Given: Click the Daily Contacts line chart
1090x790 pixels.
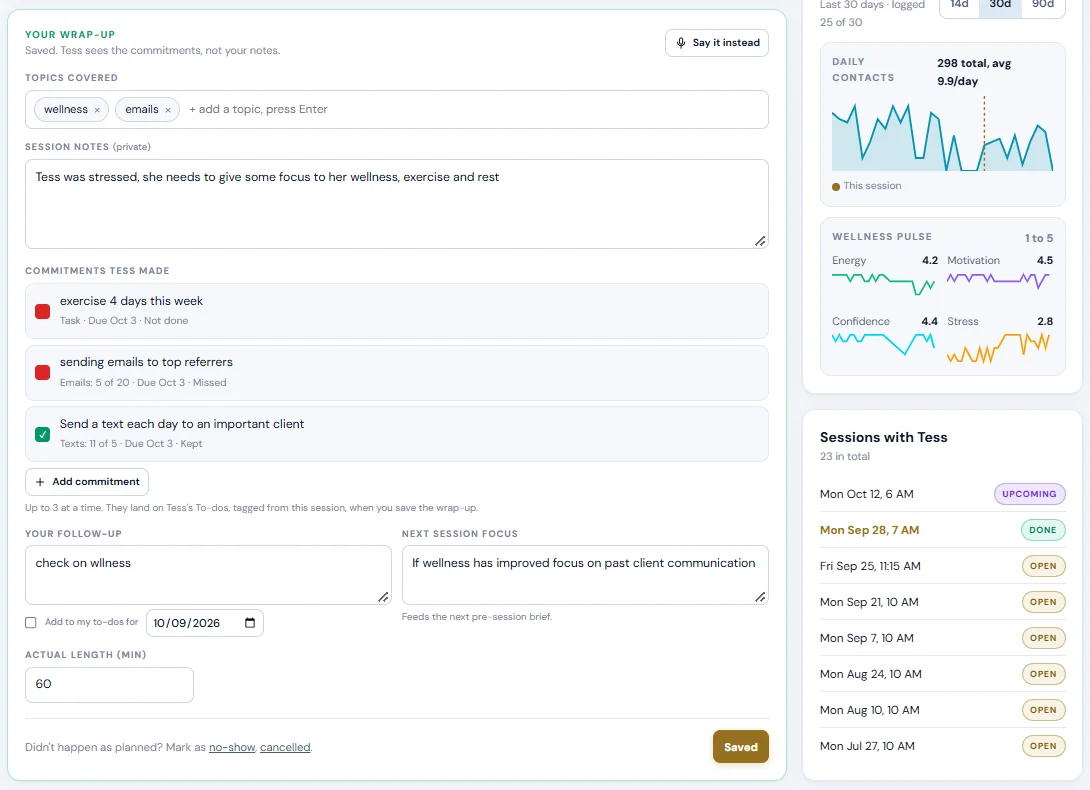Looking at the screenshot, I should 943,134.
